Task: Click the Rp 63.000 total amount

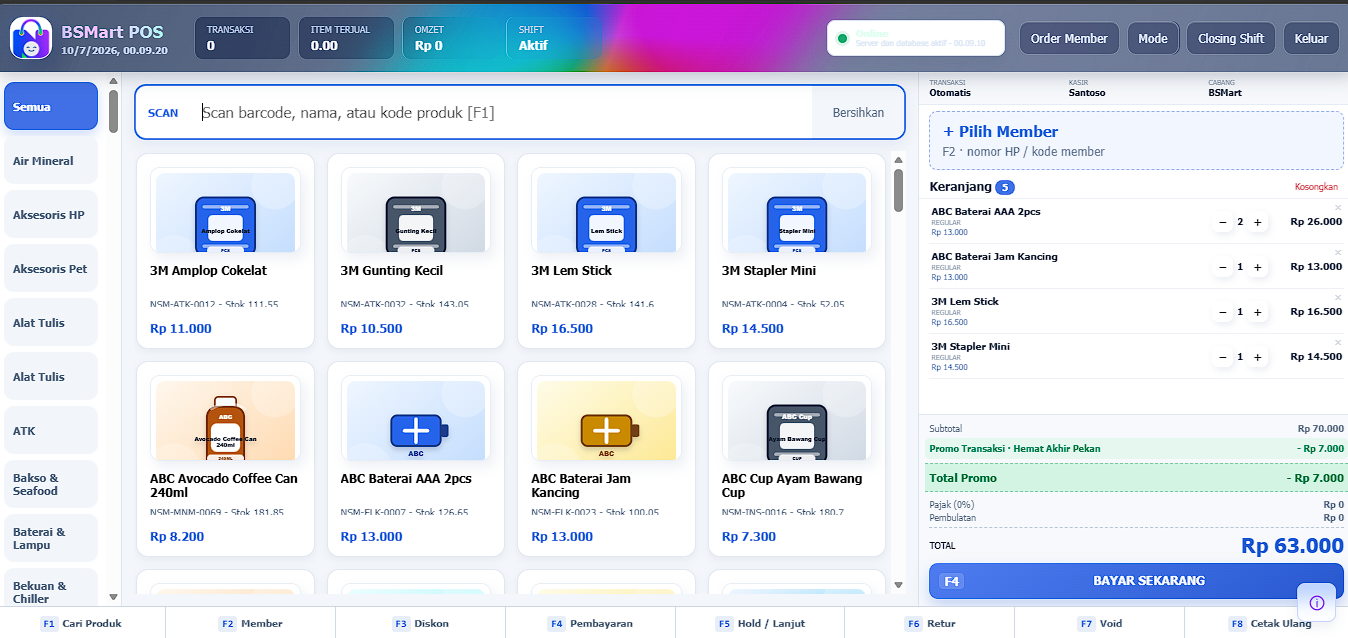Action: click(1292, 546)
